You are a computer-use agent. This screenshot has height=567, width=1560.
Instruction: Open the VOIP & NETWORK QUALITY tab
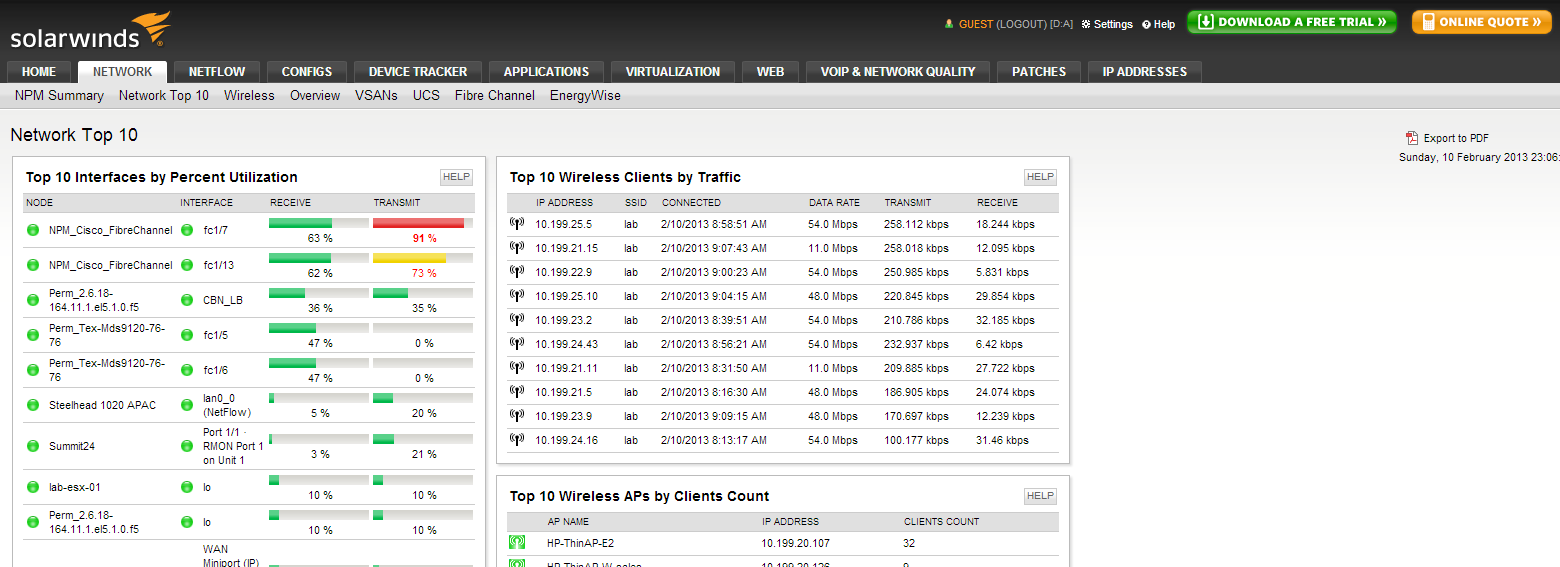pos(898,72)
